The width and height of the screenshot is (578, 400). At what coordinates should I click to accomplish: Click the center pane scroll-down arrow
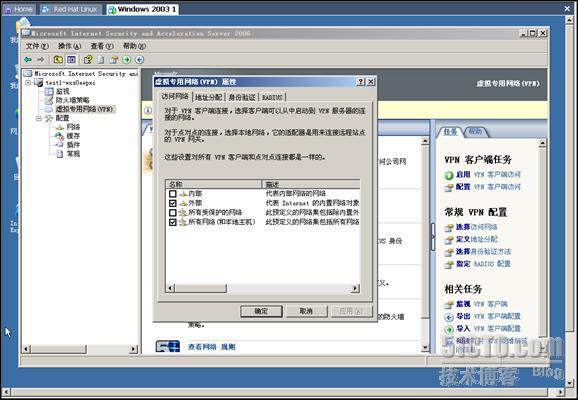coord(425,348)
